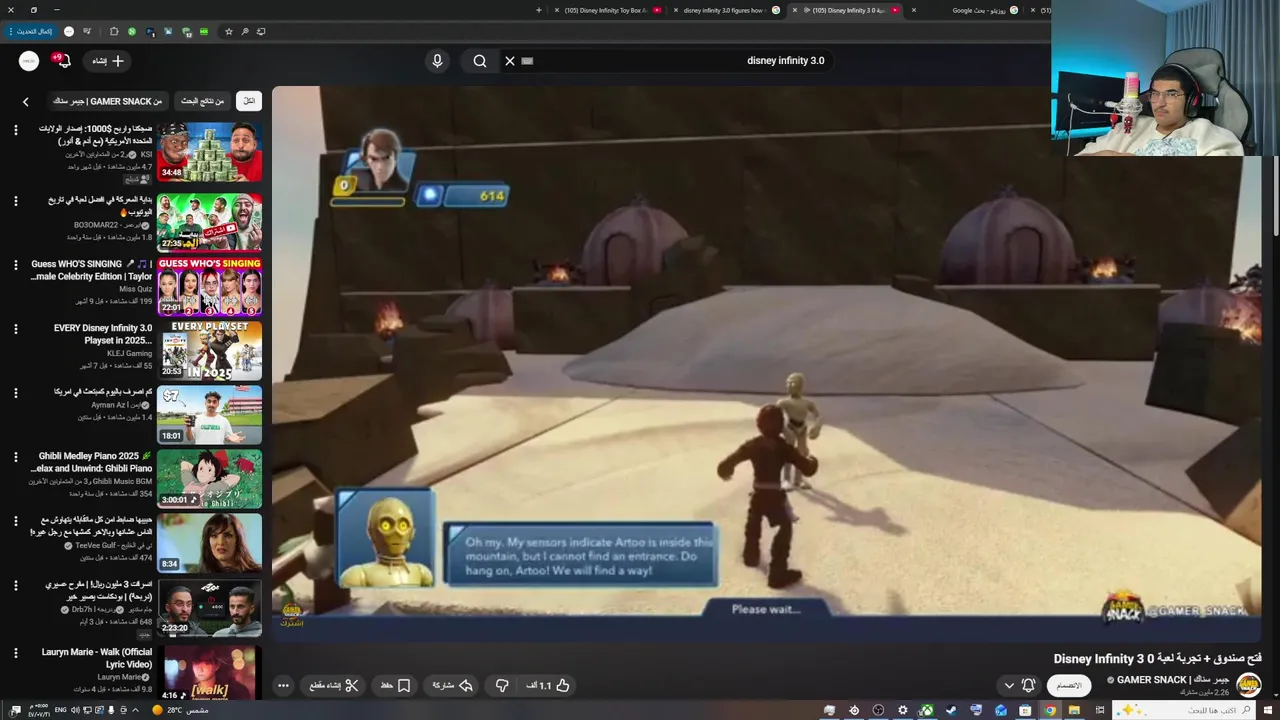
Task: Select the 'From search results' filter chip
Action: click(x=202, y=101)
